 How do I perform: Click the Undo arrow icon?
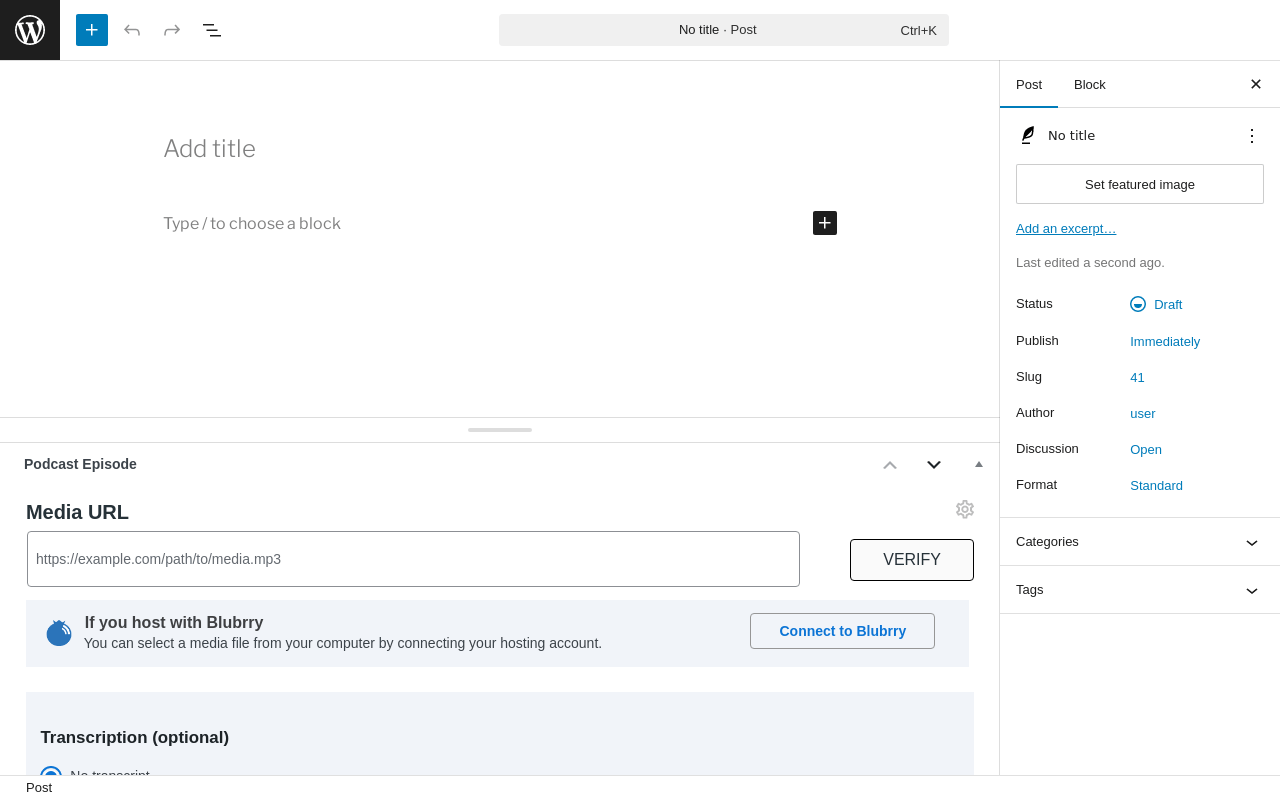click(132, 30)
